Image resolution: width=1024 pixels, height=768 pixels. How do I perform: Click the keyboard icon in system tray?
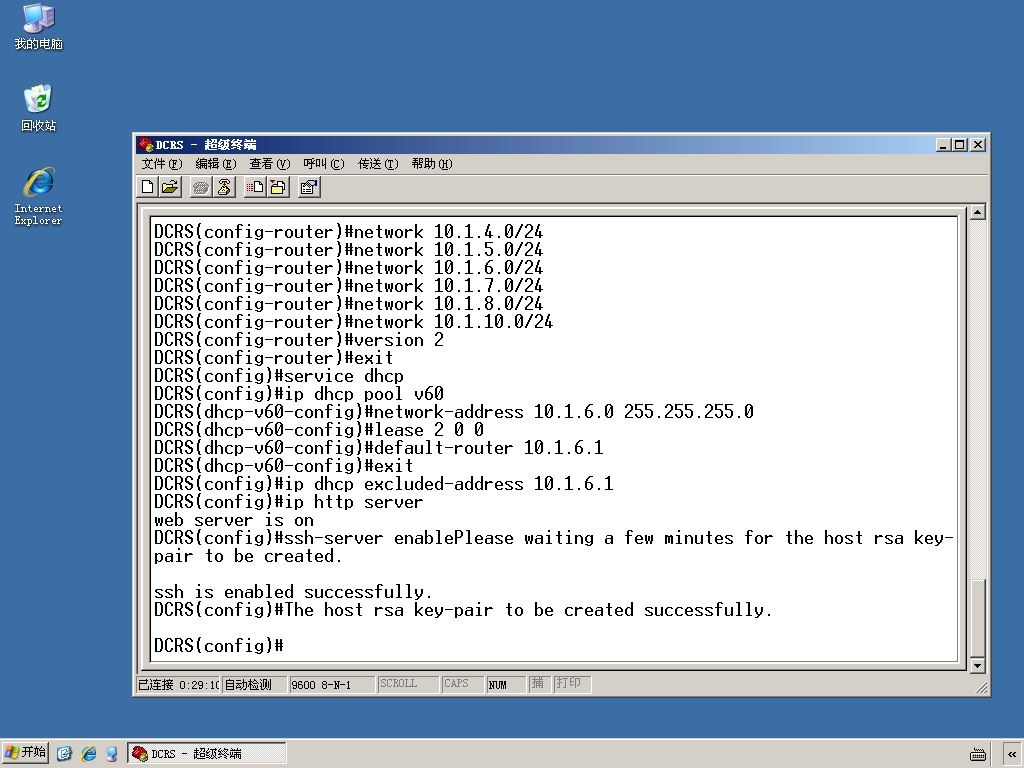pyautogui.click(x=978, y=754)
